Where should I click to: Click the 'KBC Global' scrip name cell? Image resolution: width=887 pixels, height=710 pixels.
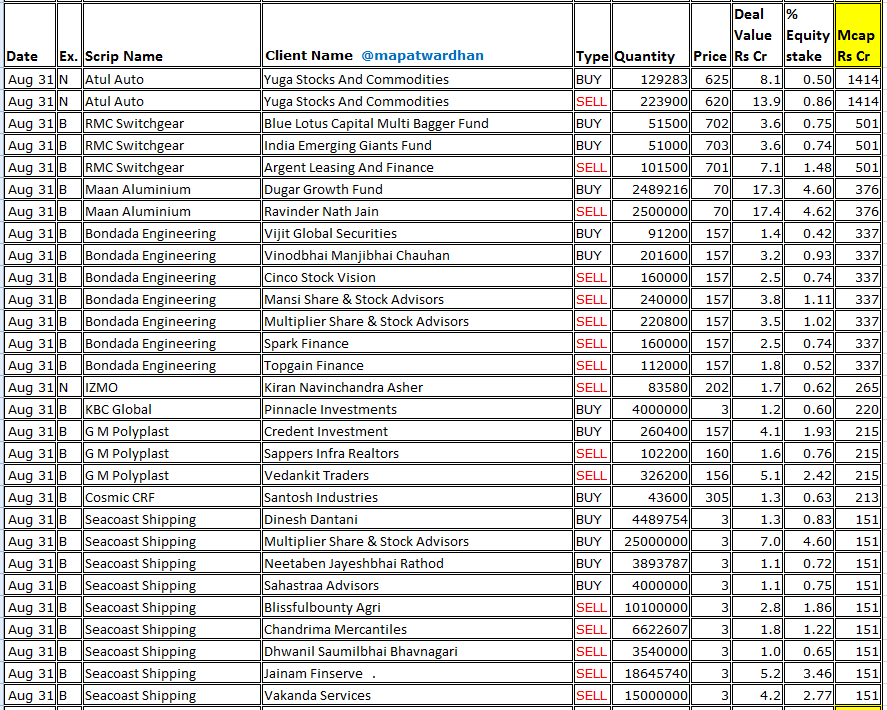[171, 410]
